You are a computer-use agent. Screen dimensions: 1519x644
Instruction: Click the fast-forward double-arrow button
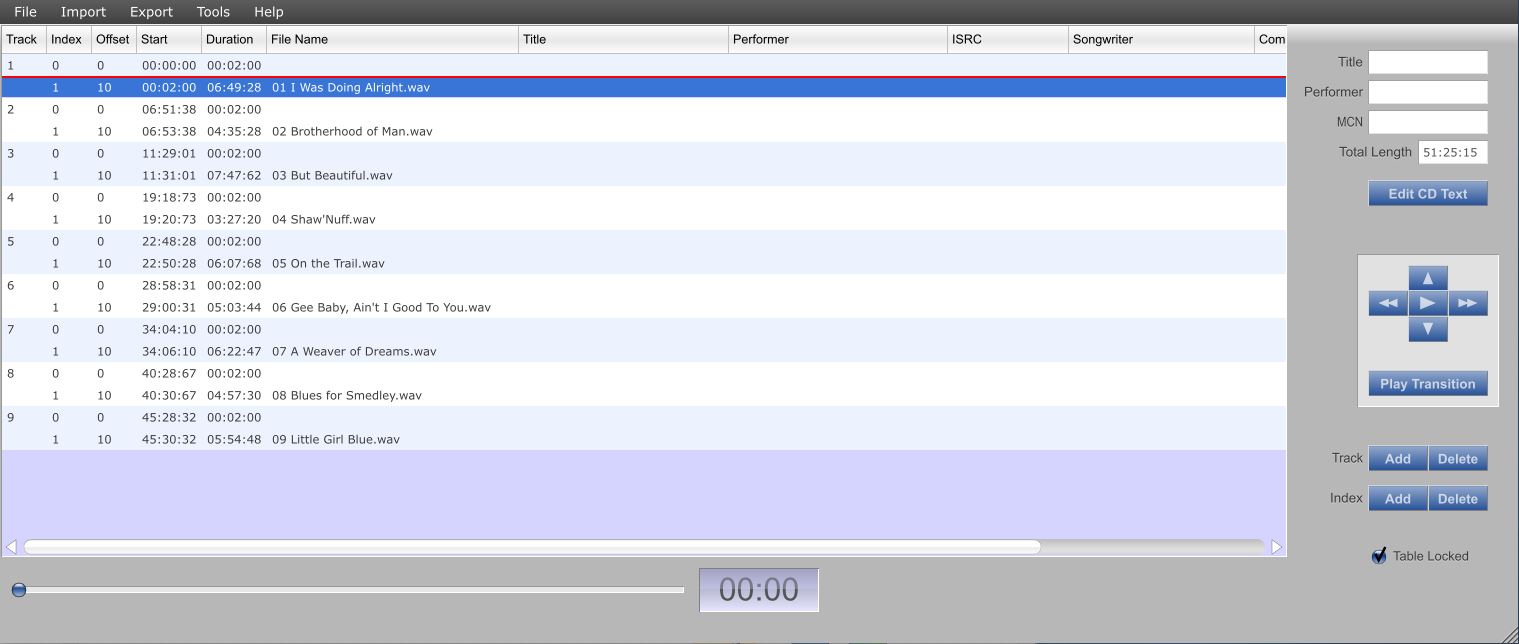point(1467,303)
